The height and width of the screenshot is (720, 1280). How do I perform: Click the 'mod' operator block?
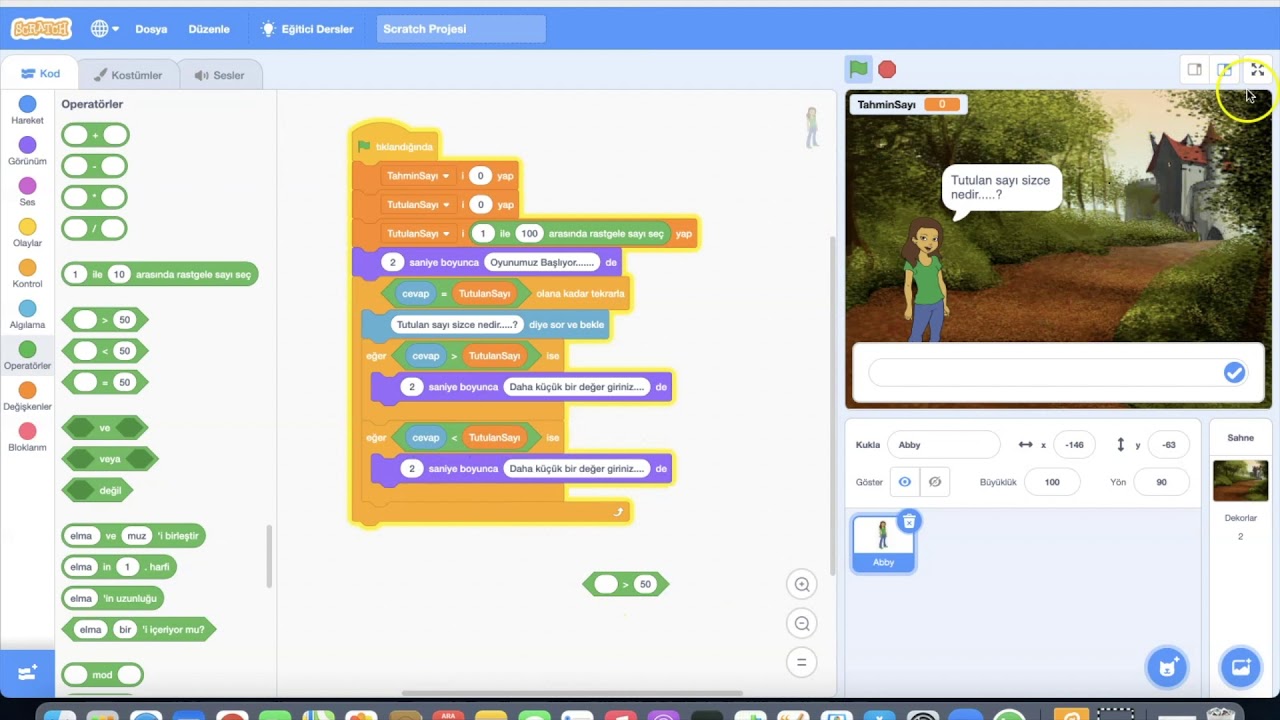(x=102, y=675)
